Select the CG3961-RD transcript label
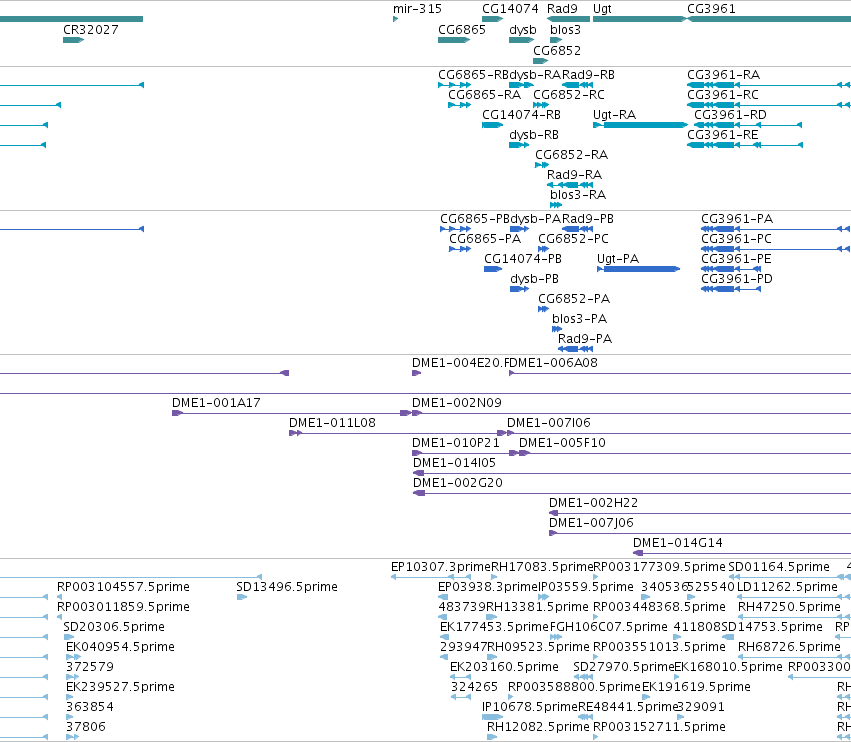Viewport: 851px width, 742px height. coord(731,115)
